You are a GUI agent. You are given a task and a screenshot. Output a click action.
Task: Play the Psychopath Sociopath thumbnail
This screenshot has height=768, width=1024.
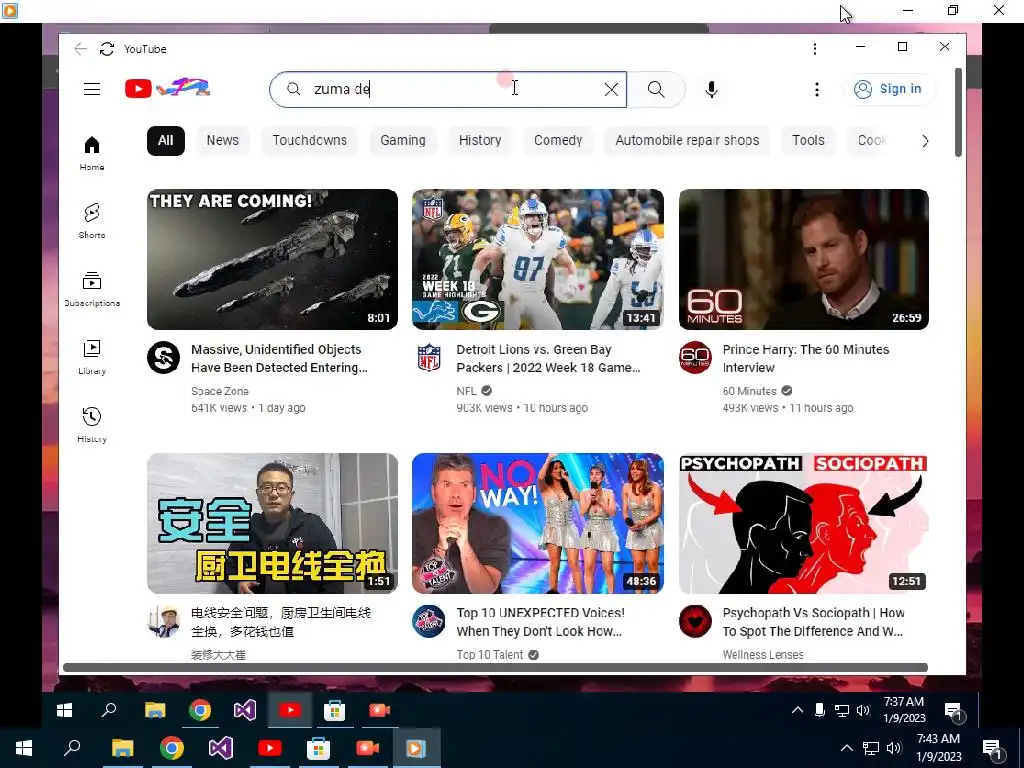click(804, 523)
